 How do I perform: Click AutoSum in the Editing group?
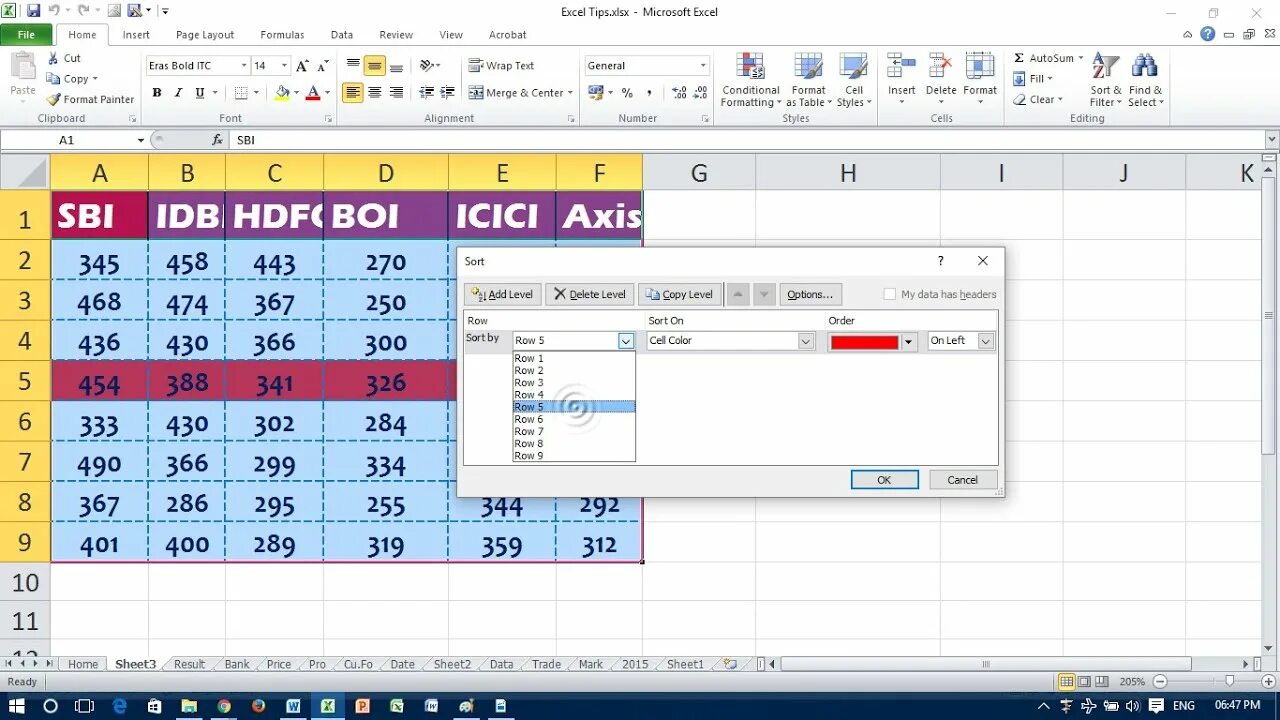pyautogui.click(x=1047, y=58)
